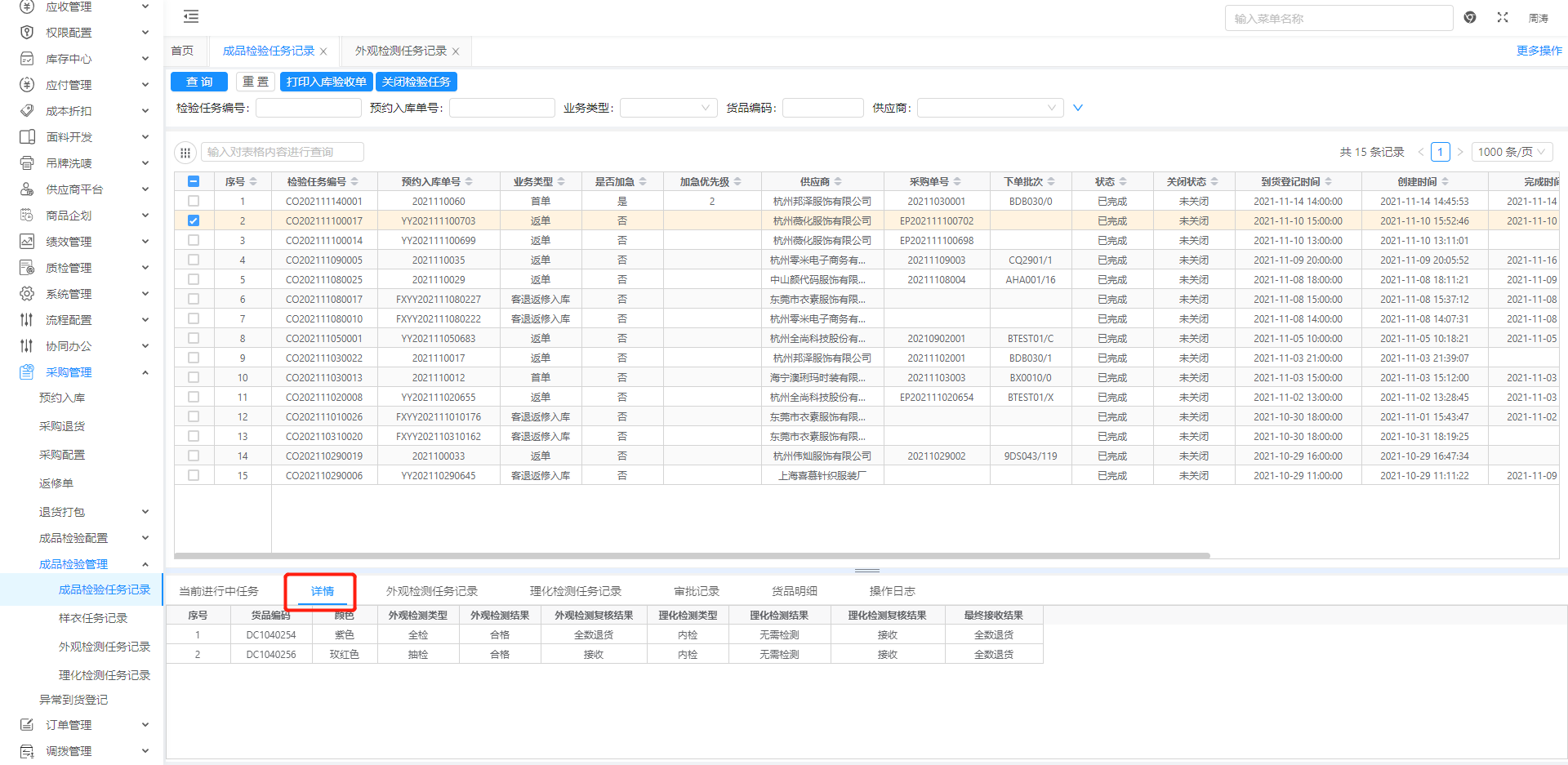Click the 库存中心 sidebar icon
This screenshot has height=765, width=1568.
(27, 59)
